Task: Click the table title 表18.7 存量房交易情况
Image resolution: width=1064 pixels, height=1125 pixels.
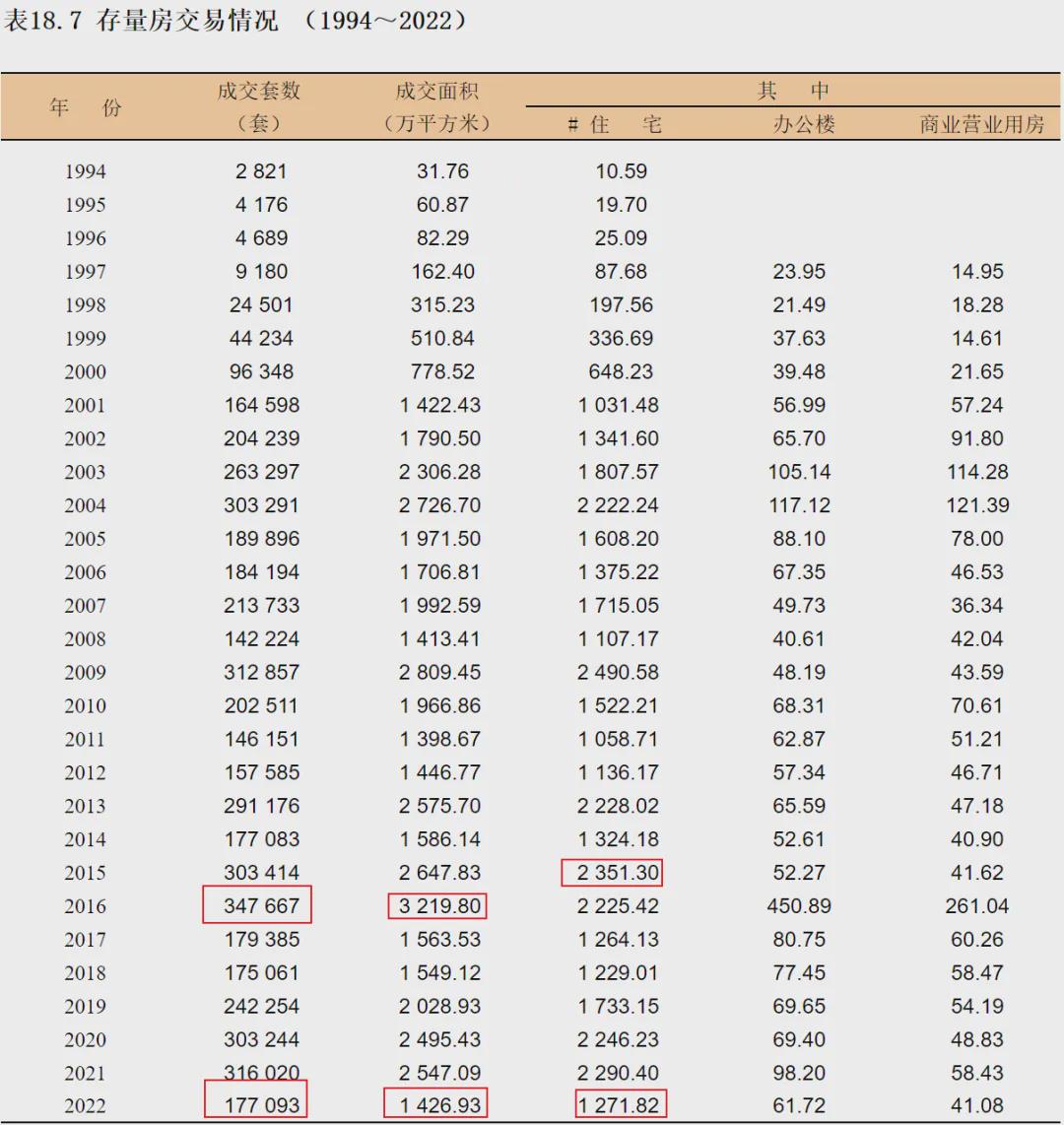Action: pos(141,21)
